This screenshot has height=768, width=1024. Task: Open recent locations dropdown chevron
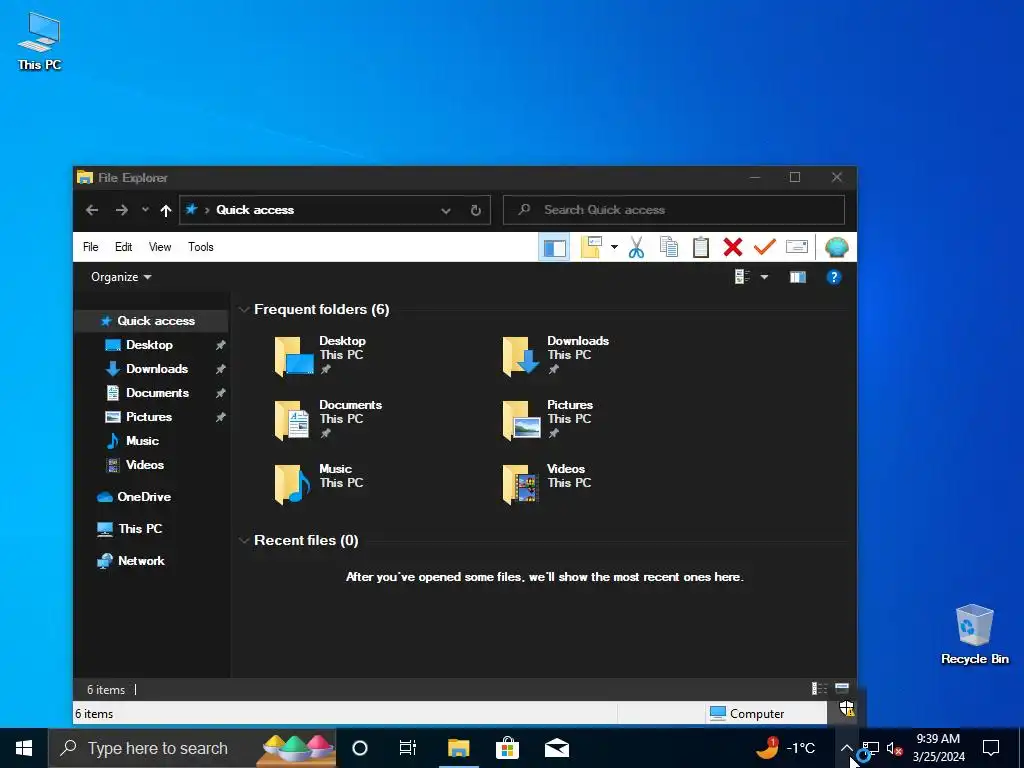[x=145, y=210]
